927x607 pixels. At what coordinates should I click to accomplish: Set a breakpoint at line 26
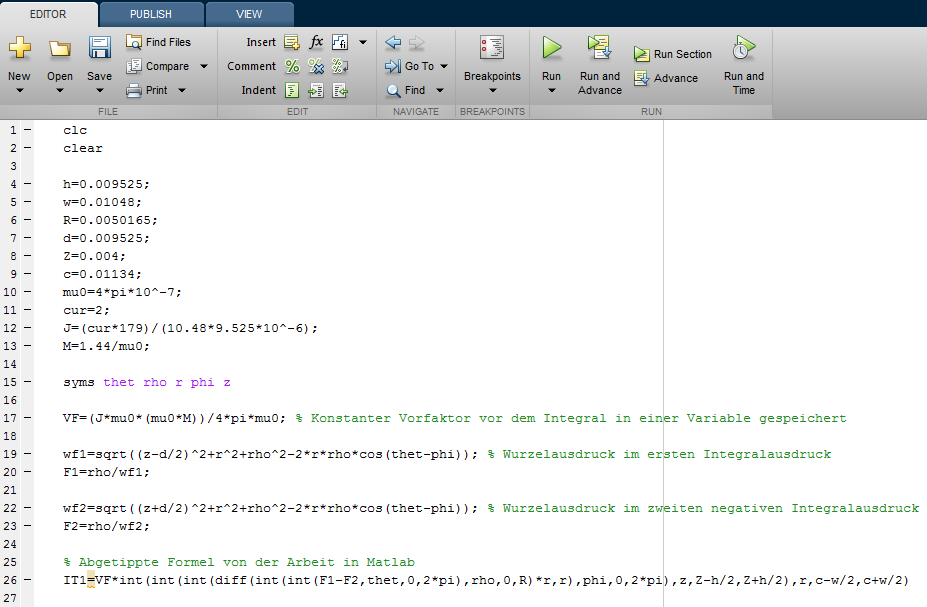pyautogui.click(x=26, y=580)
